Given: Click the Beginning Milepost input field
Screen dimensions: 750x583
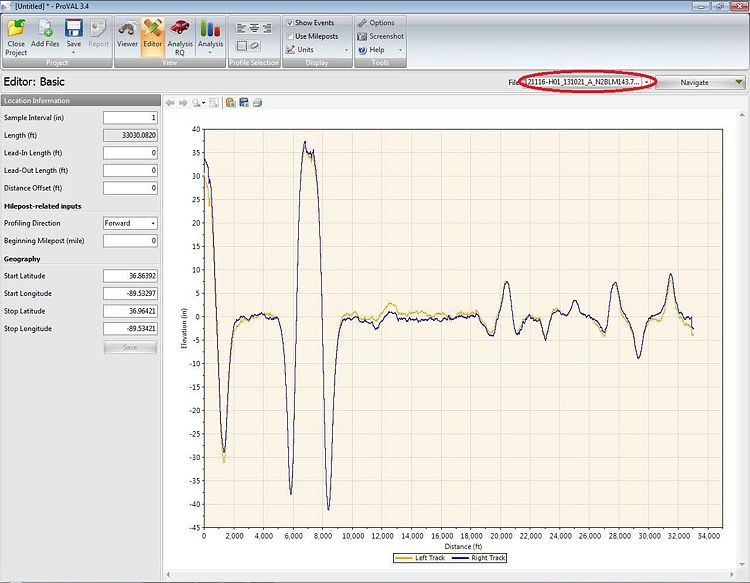Looking at the screenshot, I should click(x=130, y=241).
